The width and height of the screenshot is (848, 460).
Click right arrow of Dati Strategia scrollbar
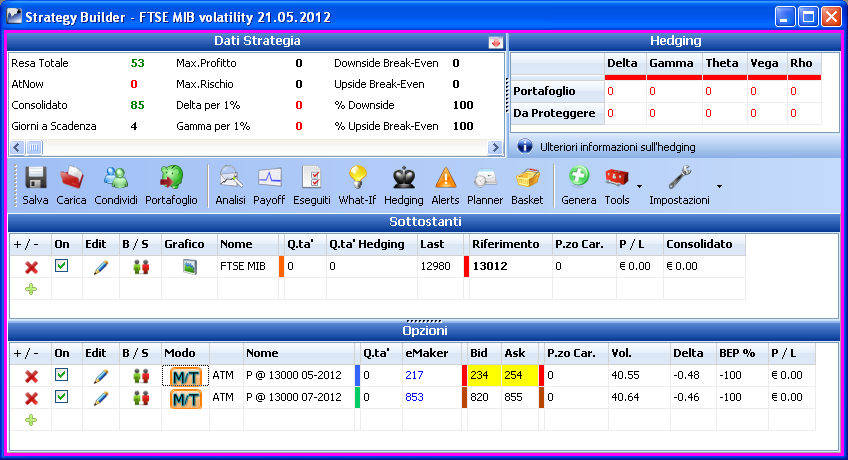pos(494,147)
